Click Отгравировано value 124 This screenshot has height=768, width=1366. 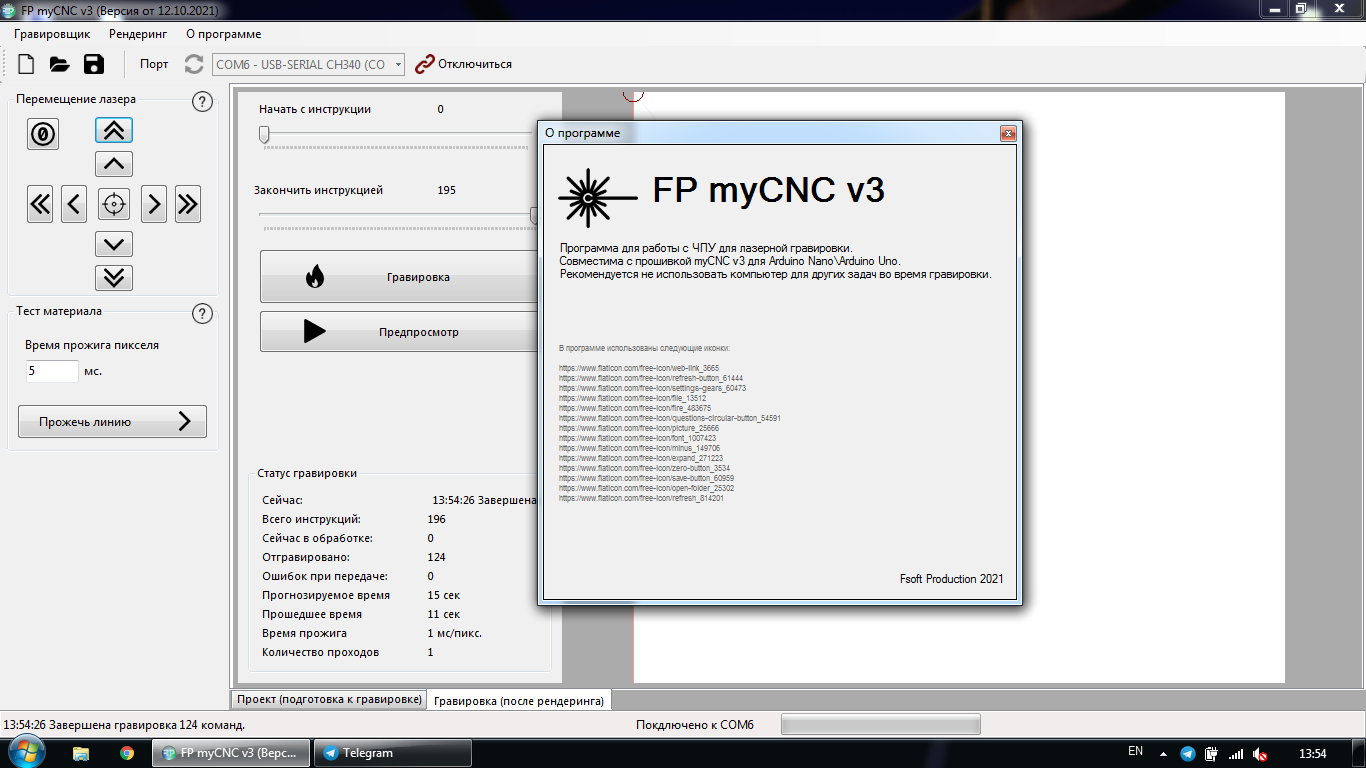click(436, 557)
